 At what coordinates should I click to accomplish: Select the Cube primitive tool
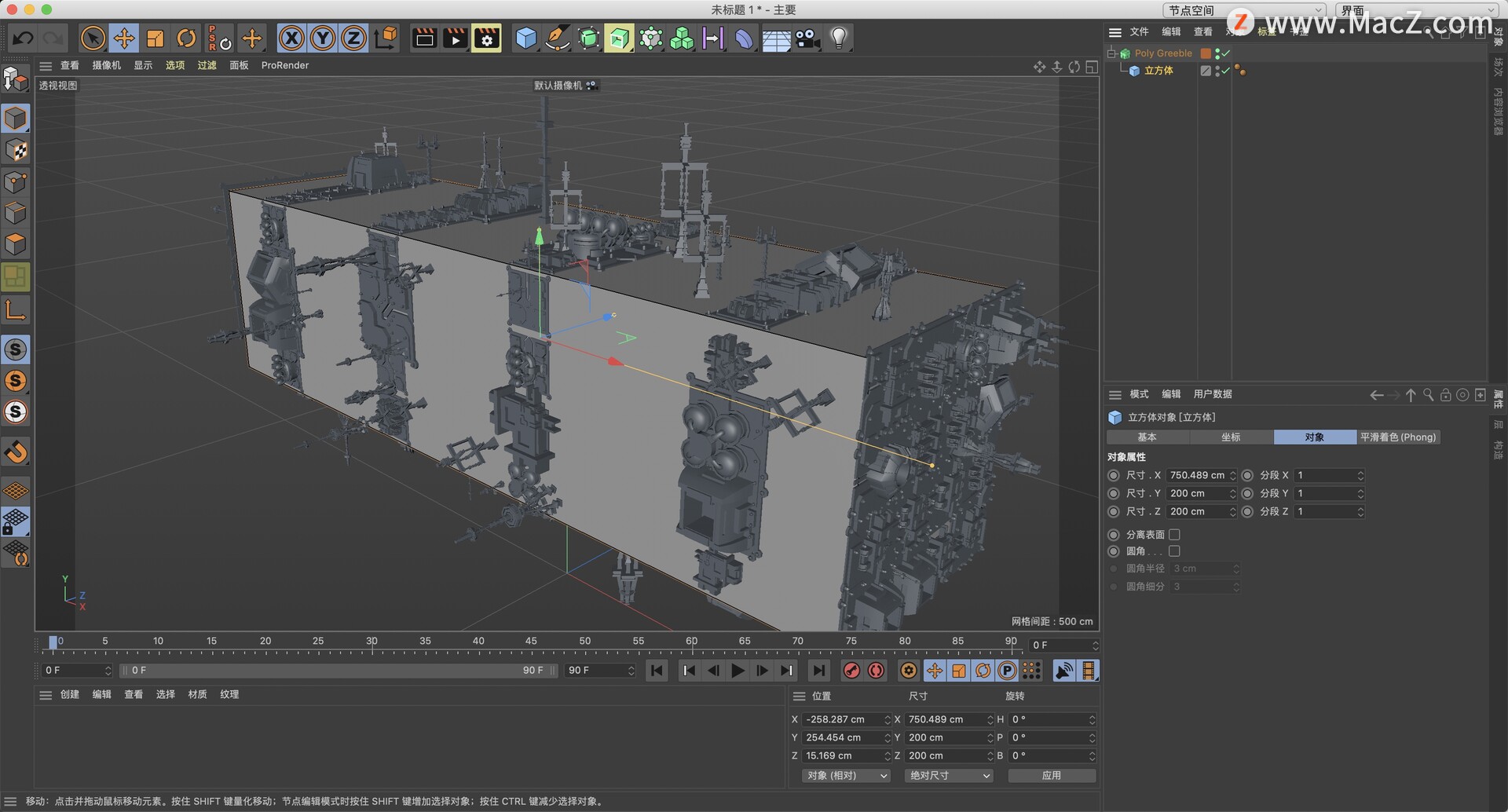click(525, 38)
